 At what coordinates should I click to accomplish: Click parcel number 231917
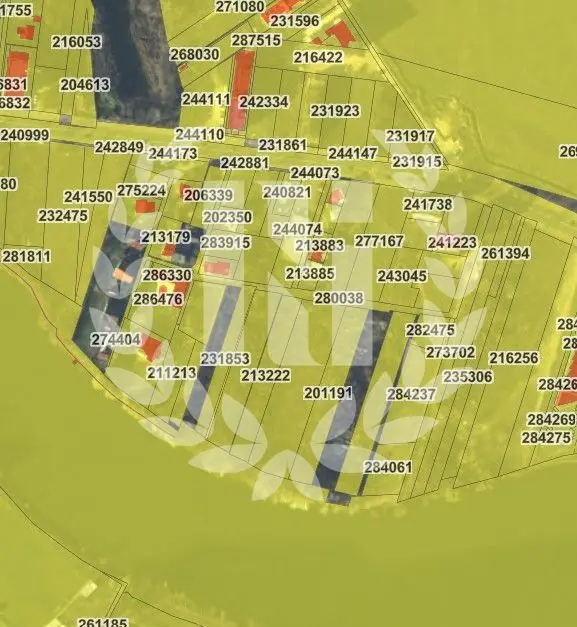click(x=410, y=136)
